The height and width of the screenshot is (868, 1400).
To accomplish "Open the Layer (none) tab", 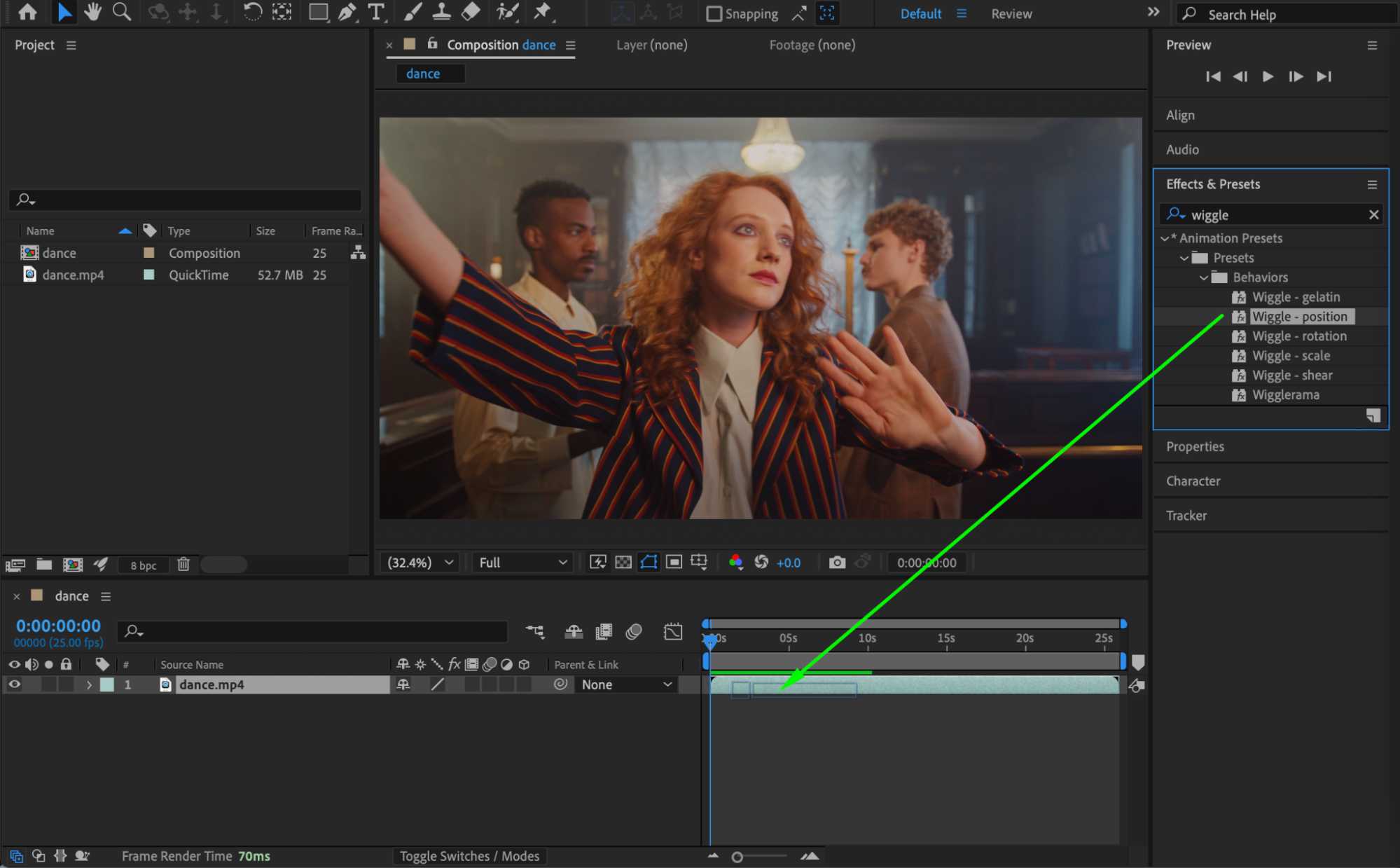I will point(651,45).
